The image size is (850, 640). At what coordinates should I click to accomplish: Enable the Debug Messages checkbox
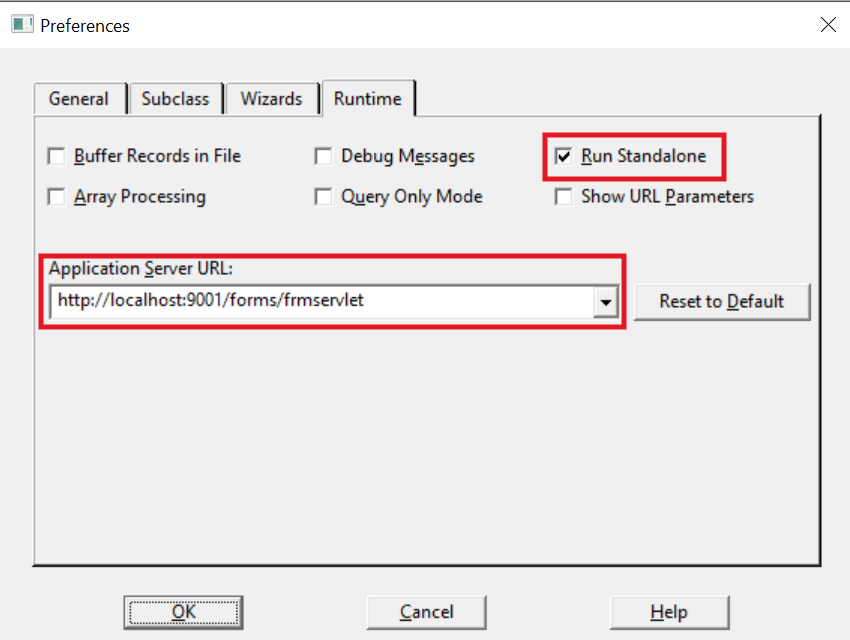[324, 156]
